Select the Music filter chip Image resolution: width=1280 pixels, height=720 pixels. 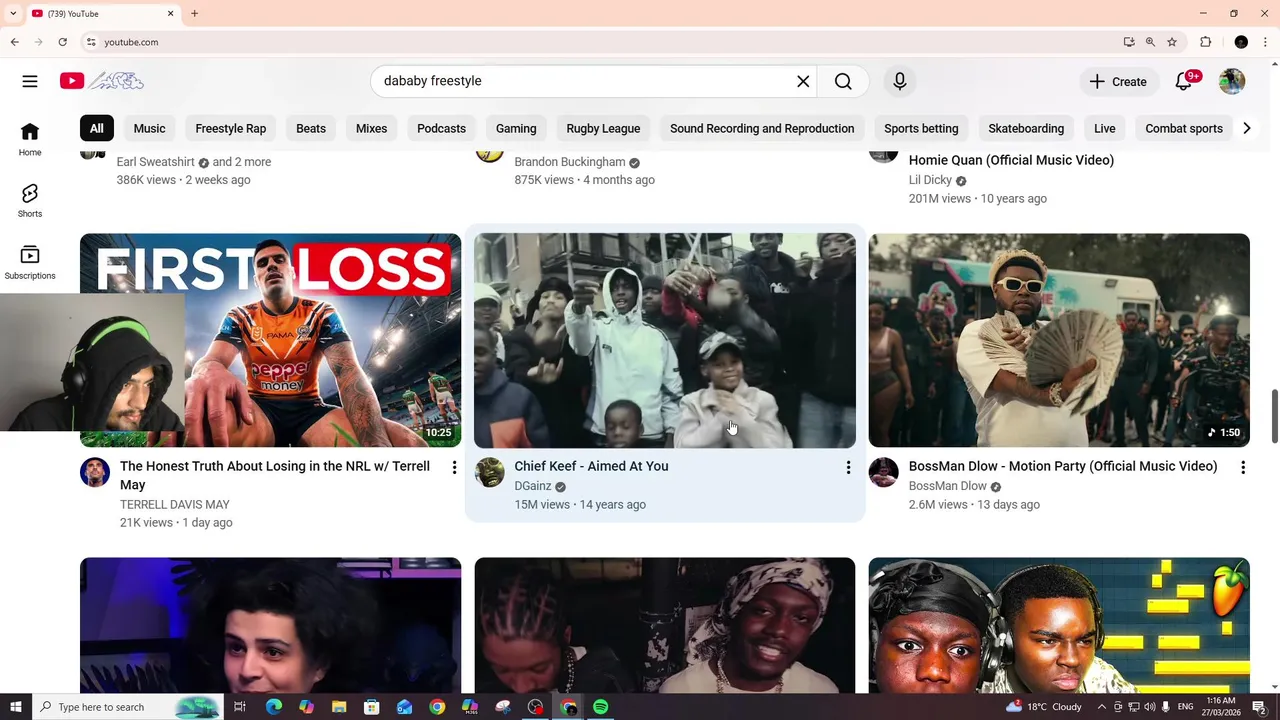[150, 128]
